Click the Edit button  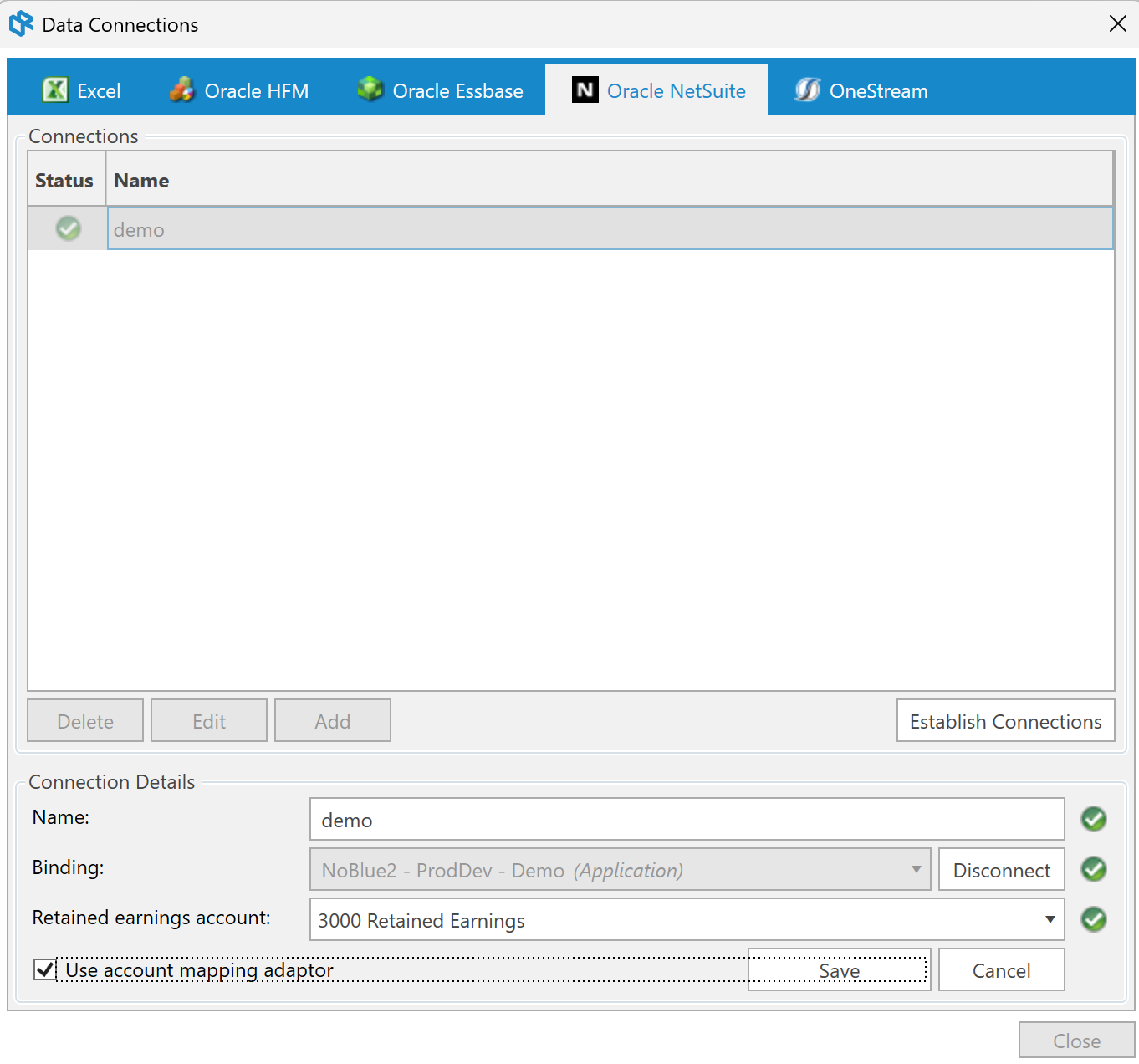(209, 720)
